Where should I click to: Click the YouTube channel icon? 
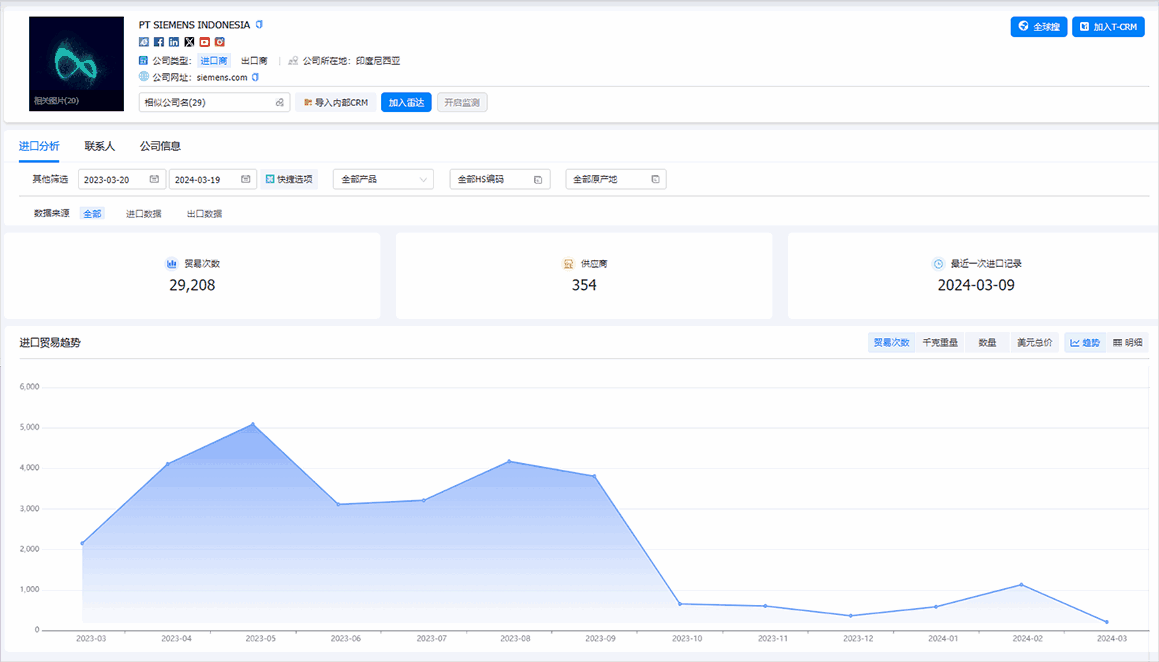coord(204,42)
